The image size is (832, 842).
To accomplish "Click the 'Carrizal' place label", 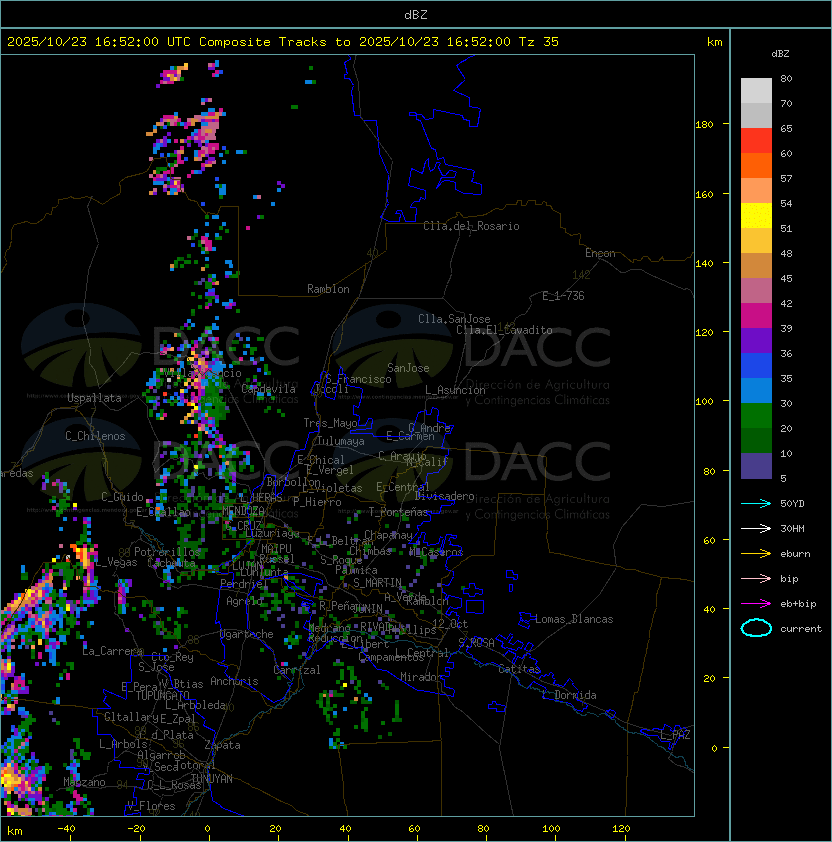I will pos(296,670).
